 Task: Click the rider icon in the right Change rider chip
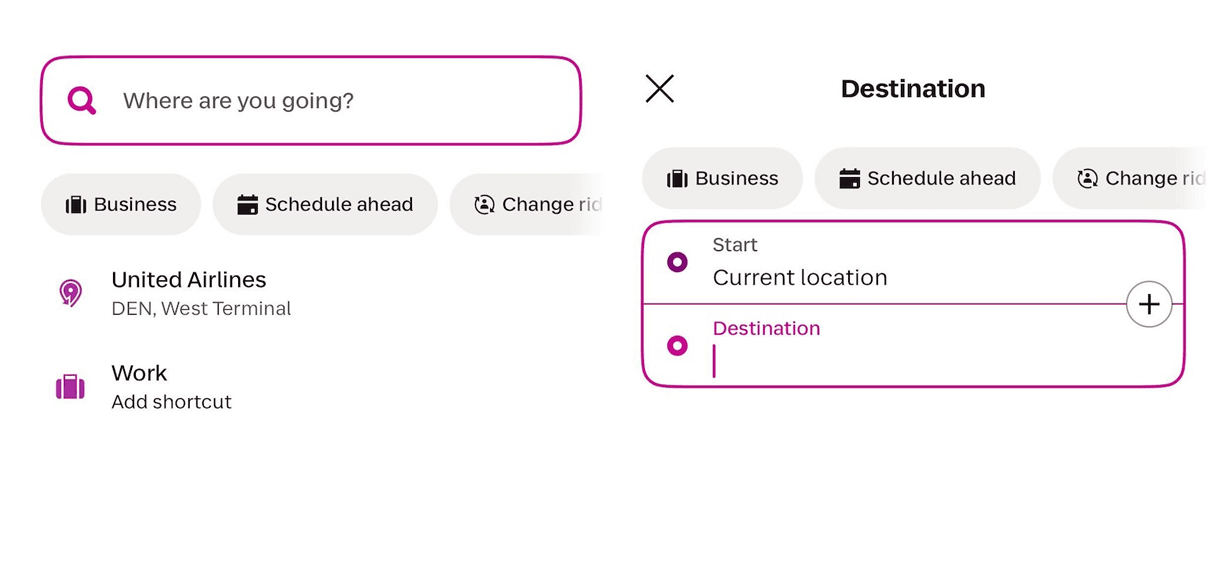(1087, 179)
